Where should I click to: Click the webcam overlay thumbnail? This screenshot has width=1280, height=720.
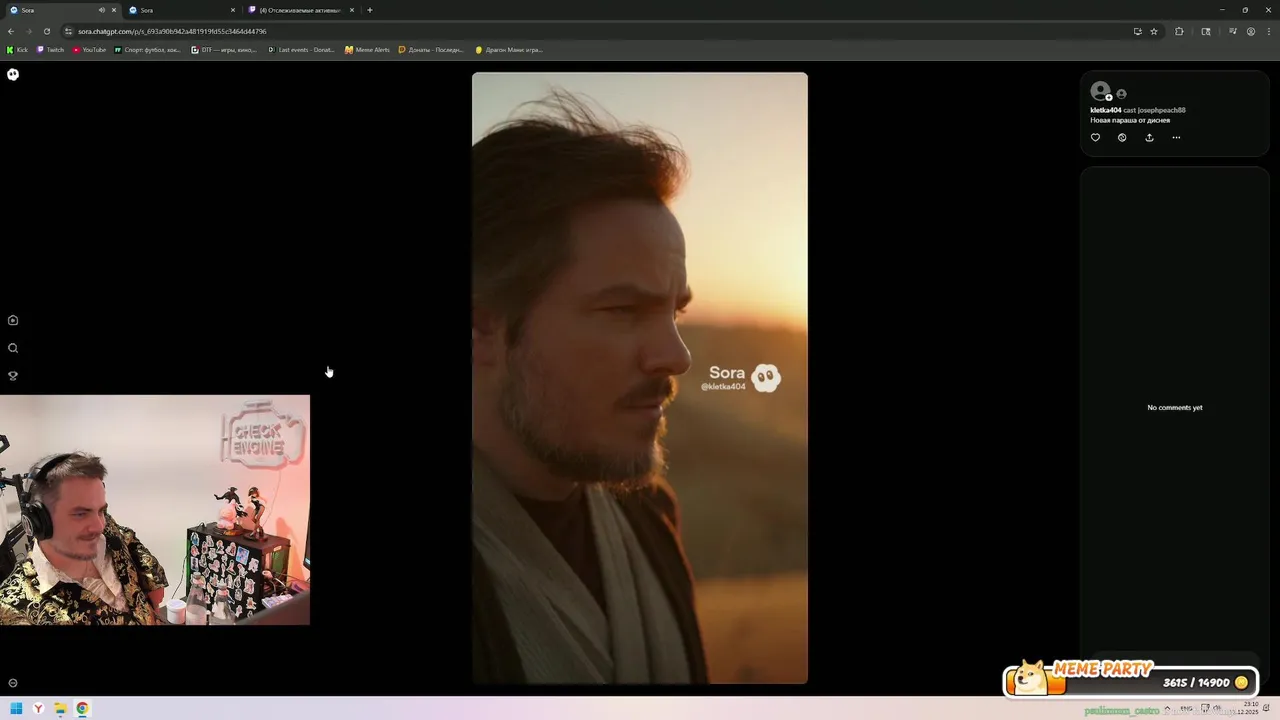point(155,510)
